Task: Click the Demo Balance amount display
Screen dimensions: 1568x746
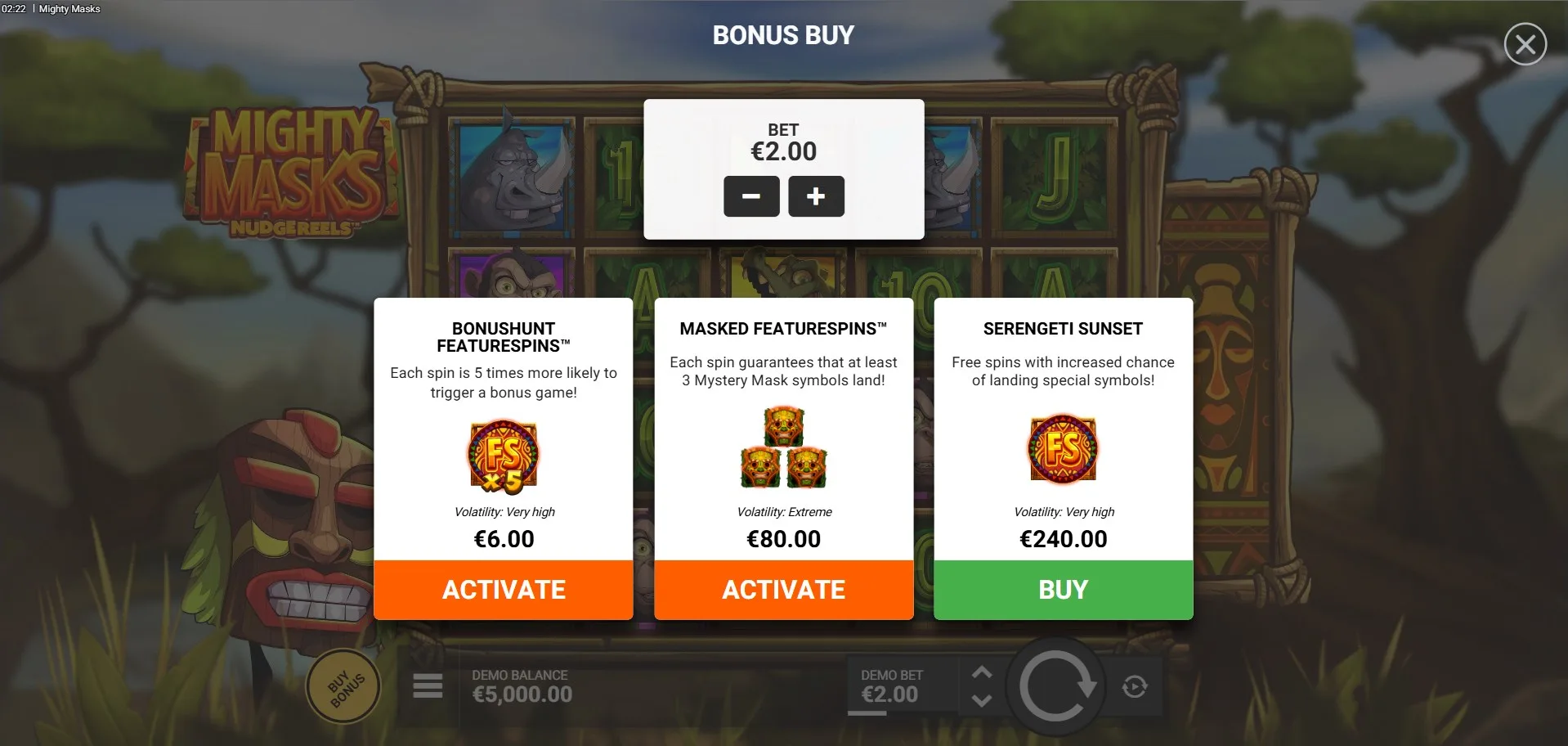Action: 522,694
